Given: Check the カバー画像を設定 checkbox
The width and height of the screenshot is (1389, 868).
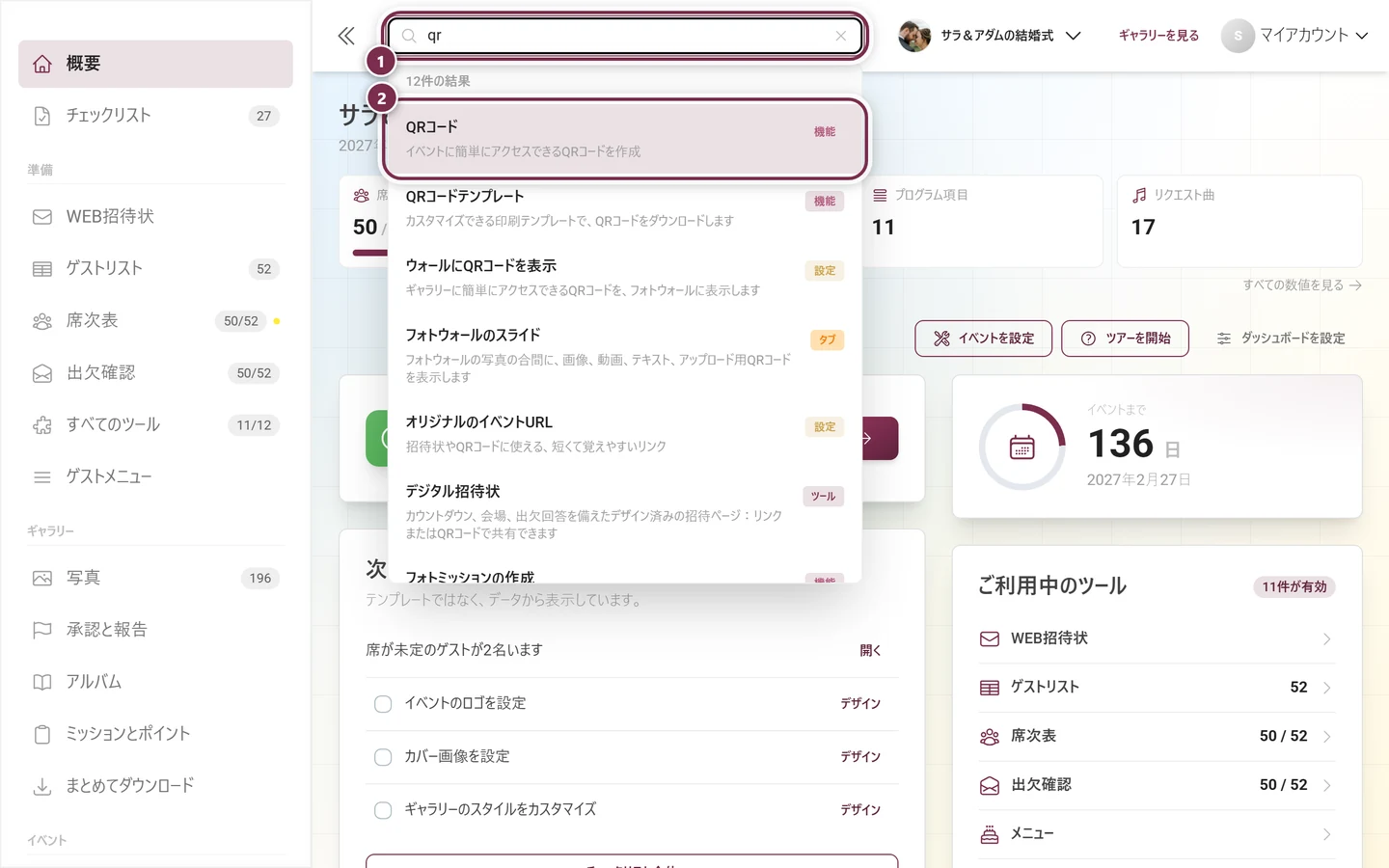Looking at the screenshot, I should pyautogui.click(x=383, y=757).
